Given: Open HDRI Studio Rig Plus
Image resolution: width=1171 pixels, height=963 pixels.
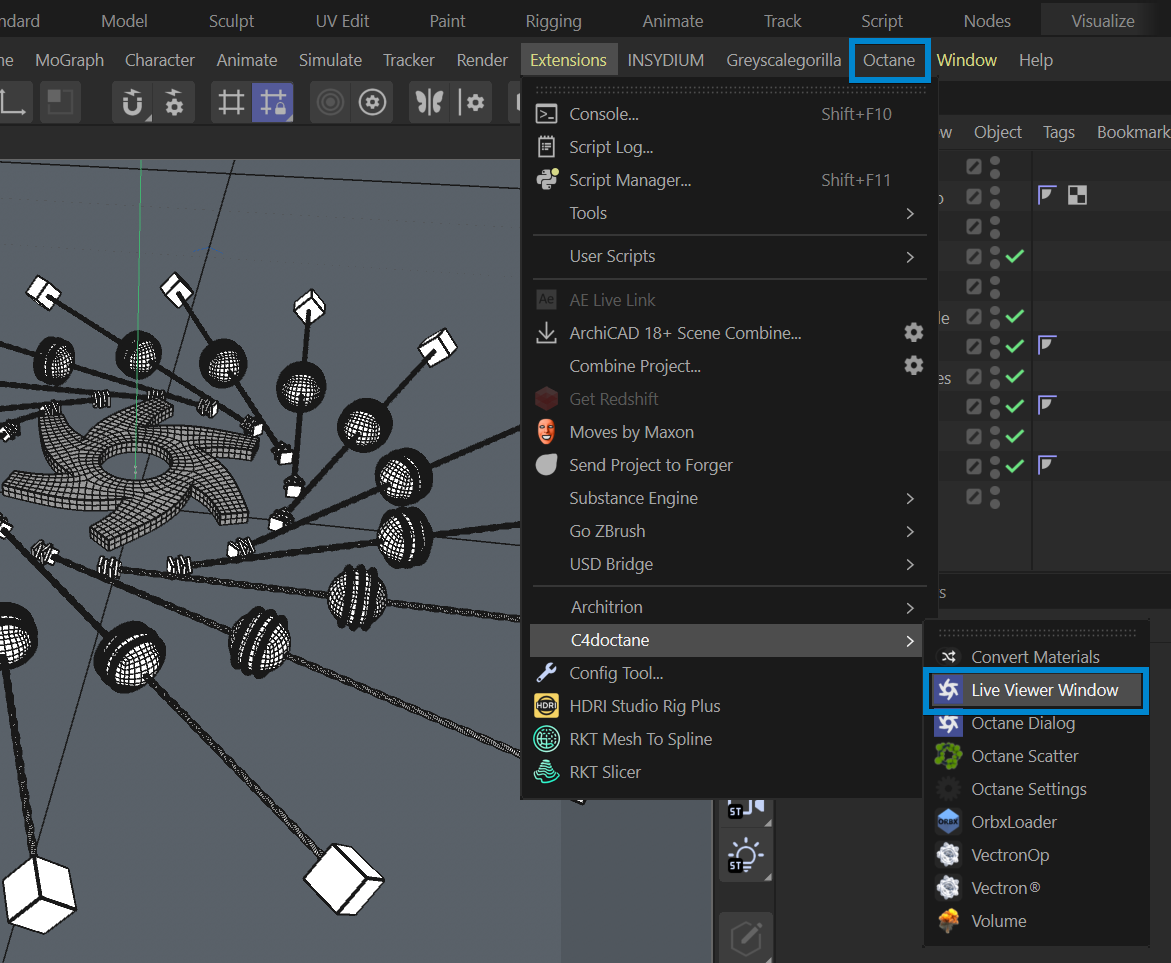Looking at the screenshot, I should [x=644, y=706].
